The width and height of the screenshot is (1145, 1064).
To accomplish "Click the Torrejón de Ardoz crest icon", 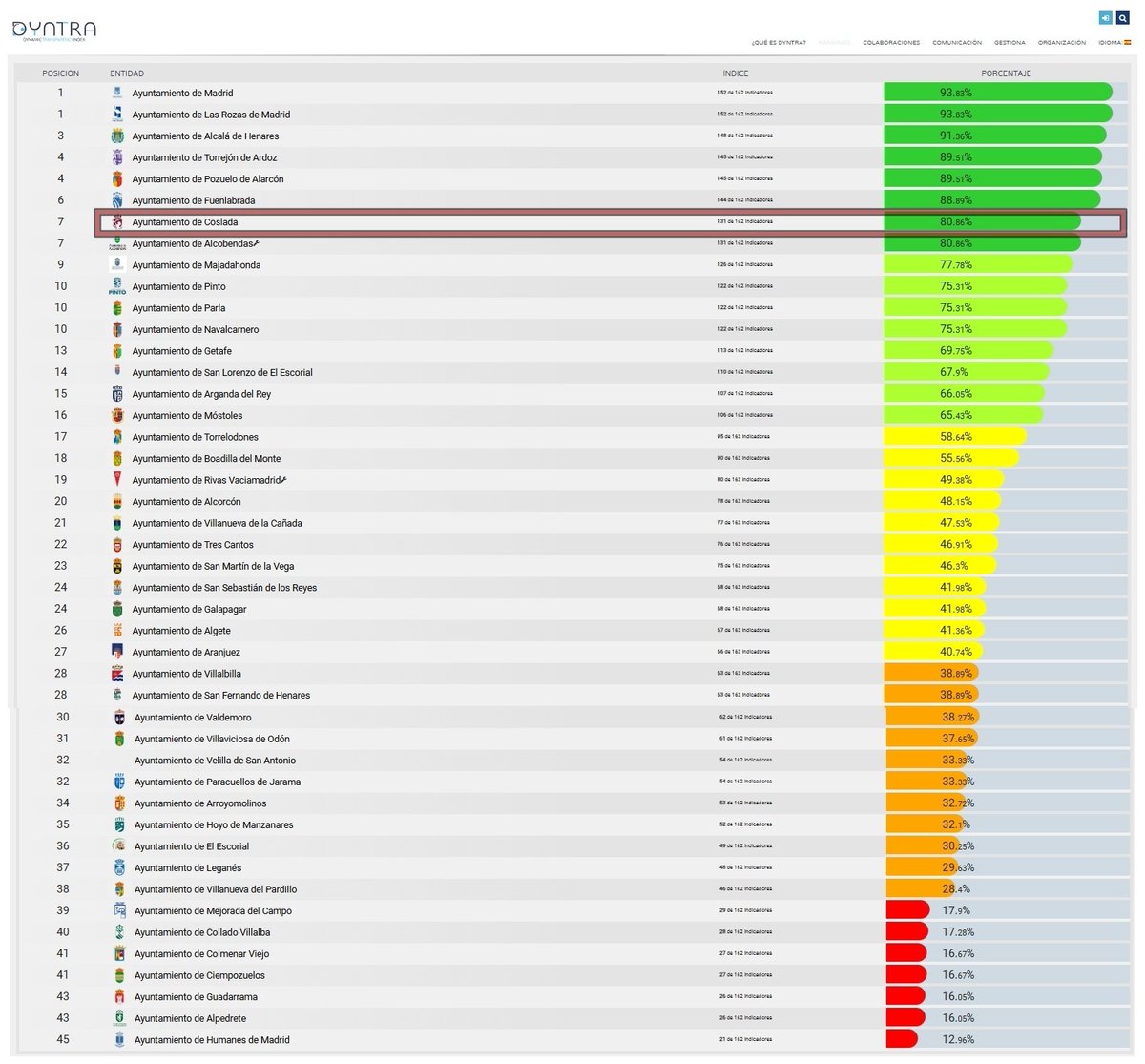I will [117, 157].
